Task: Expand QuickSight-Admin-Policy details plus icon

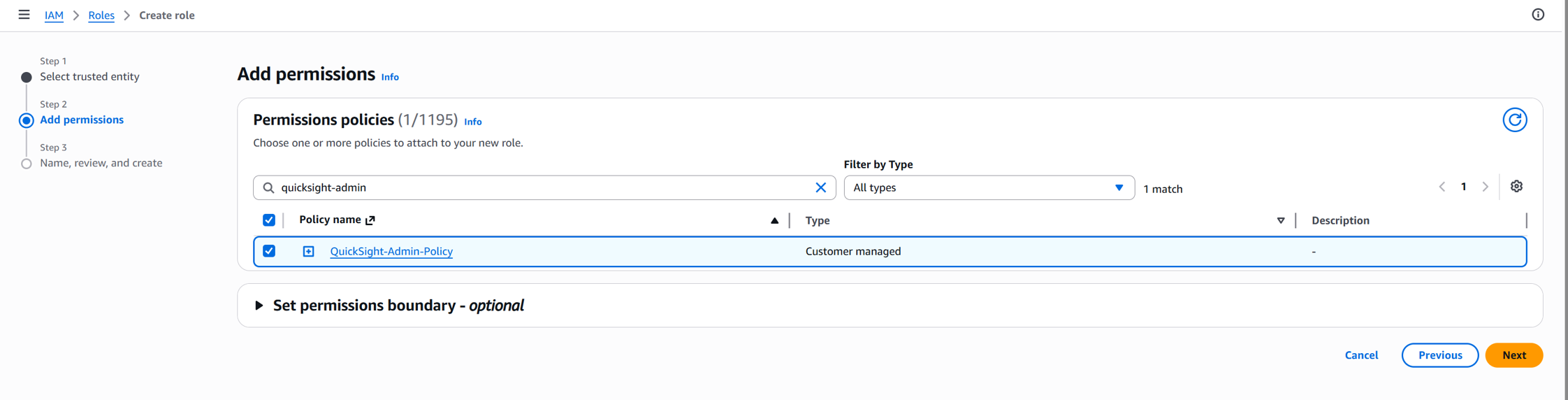Action: click(308, 251)
